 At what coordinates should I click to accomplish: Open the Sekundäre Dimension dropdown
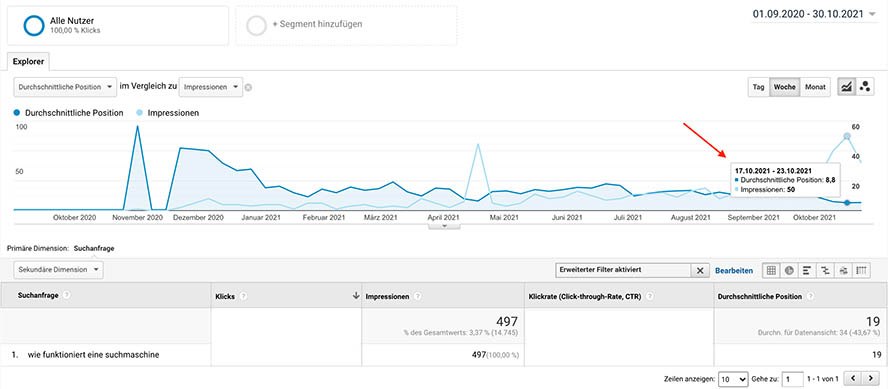pyautogui.click(x=58, y=270)
